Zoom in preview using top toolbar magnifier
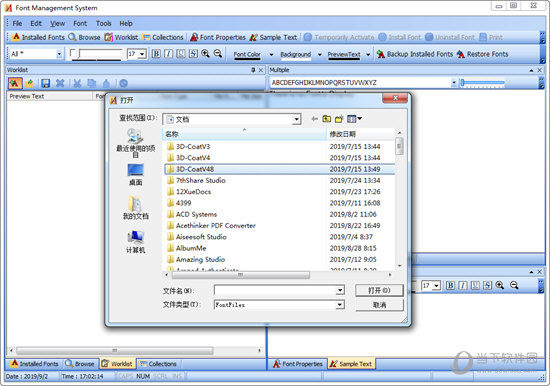The width and height of the screenshot is (550, 386). pos(205,54)
